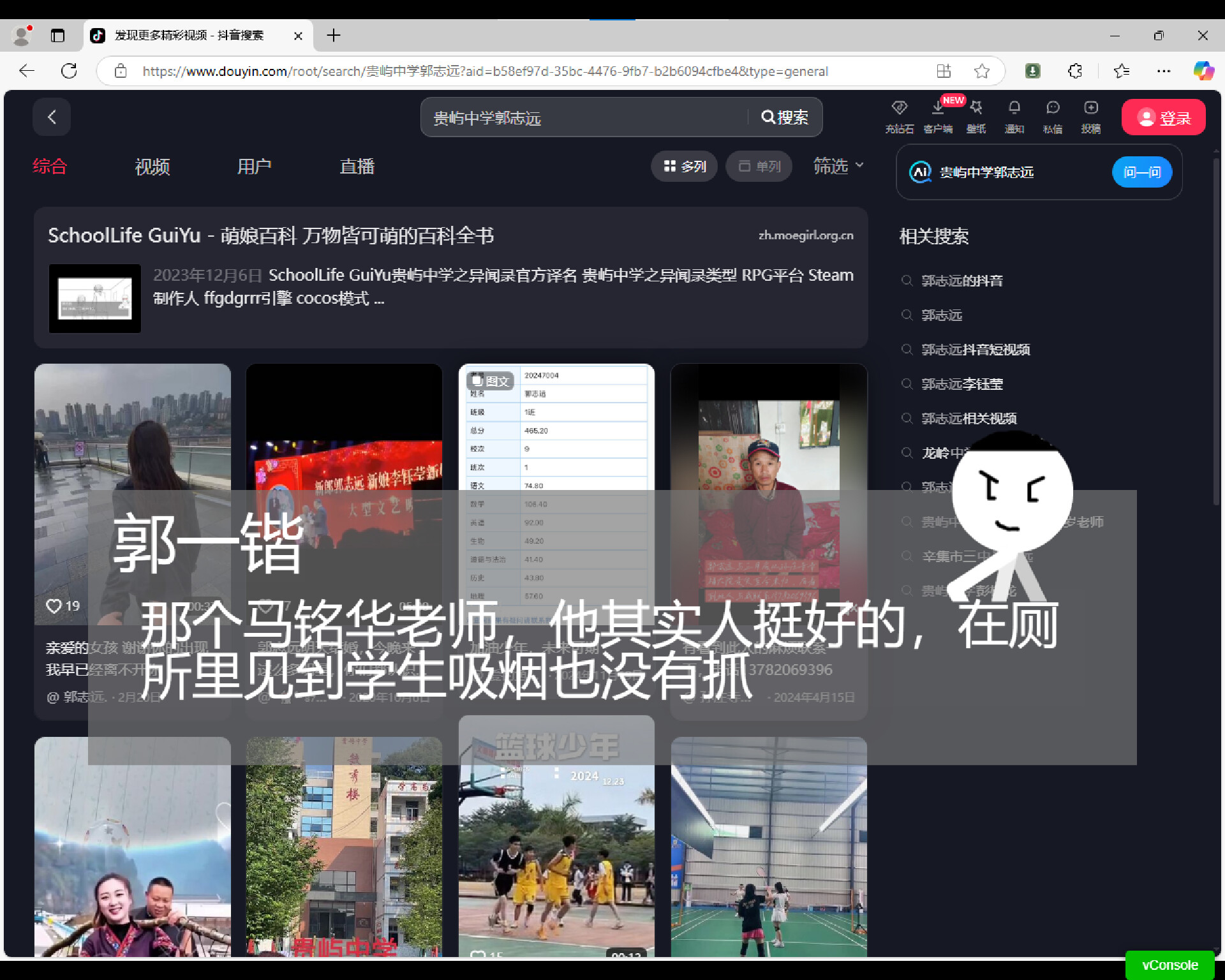Open 通知 notifications bell
The image size is (1225, 980).
pos(1014,117)
